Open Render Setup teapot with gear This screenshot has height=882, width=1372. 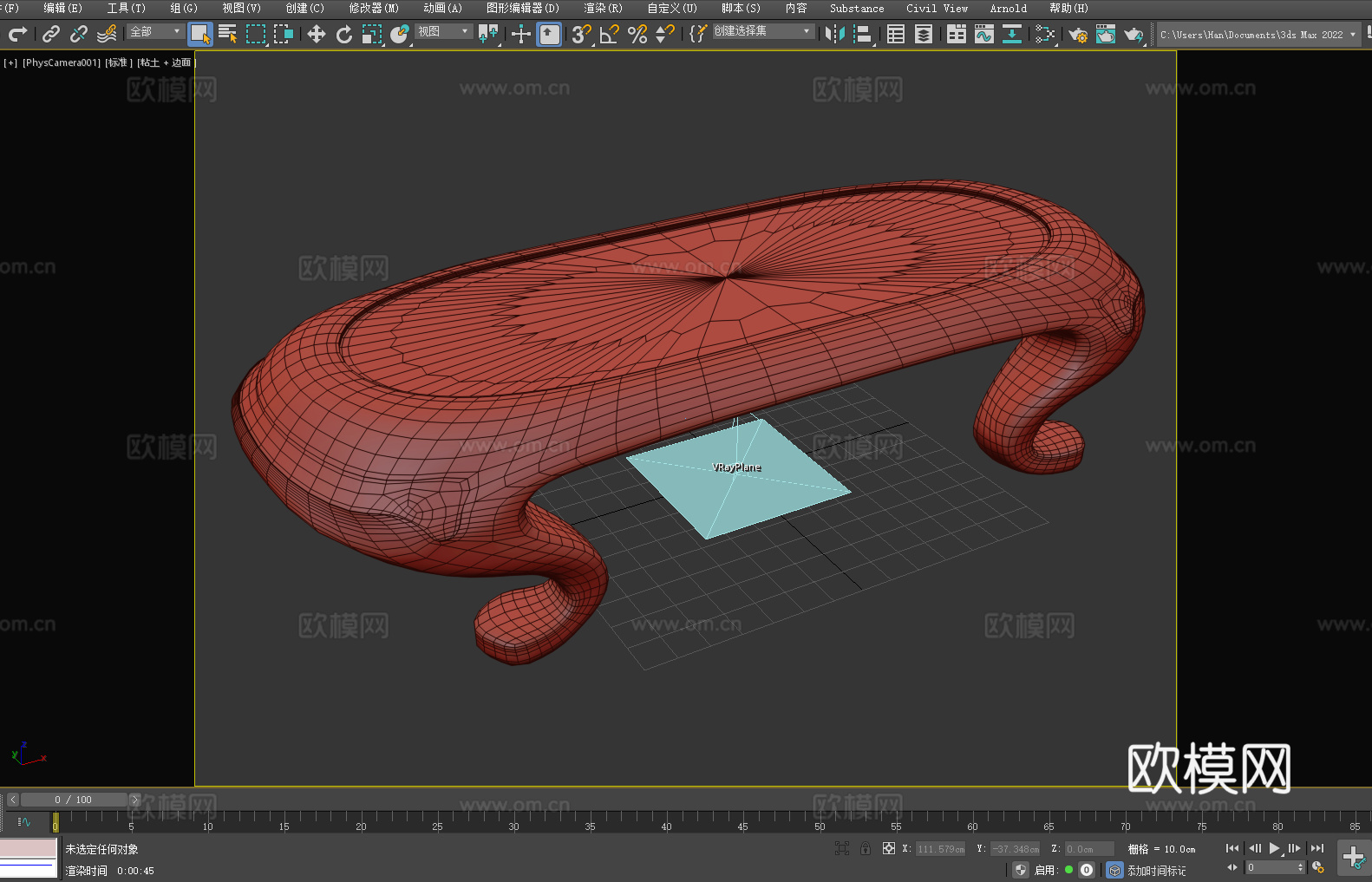coord(1078,34)
